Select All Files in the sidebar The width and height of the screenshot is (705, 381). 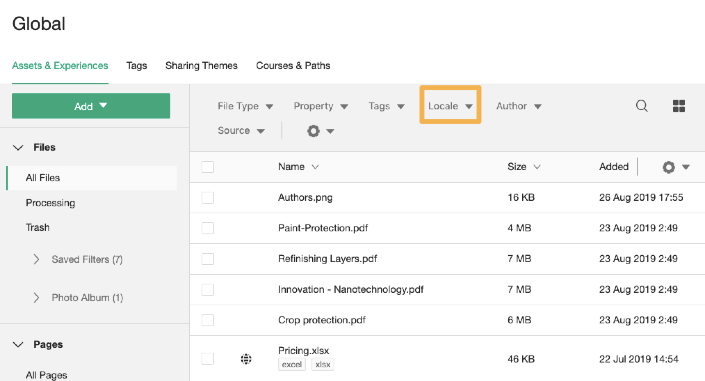point(92,178)
